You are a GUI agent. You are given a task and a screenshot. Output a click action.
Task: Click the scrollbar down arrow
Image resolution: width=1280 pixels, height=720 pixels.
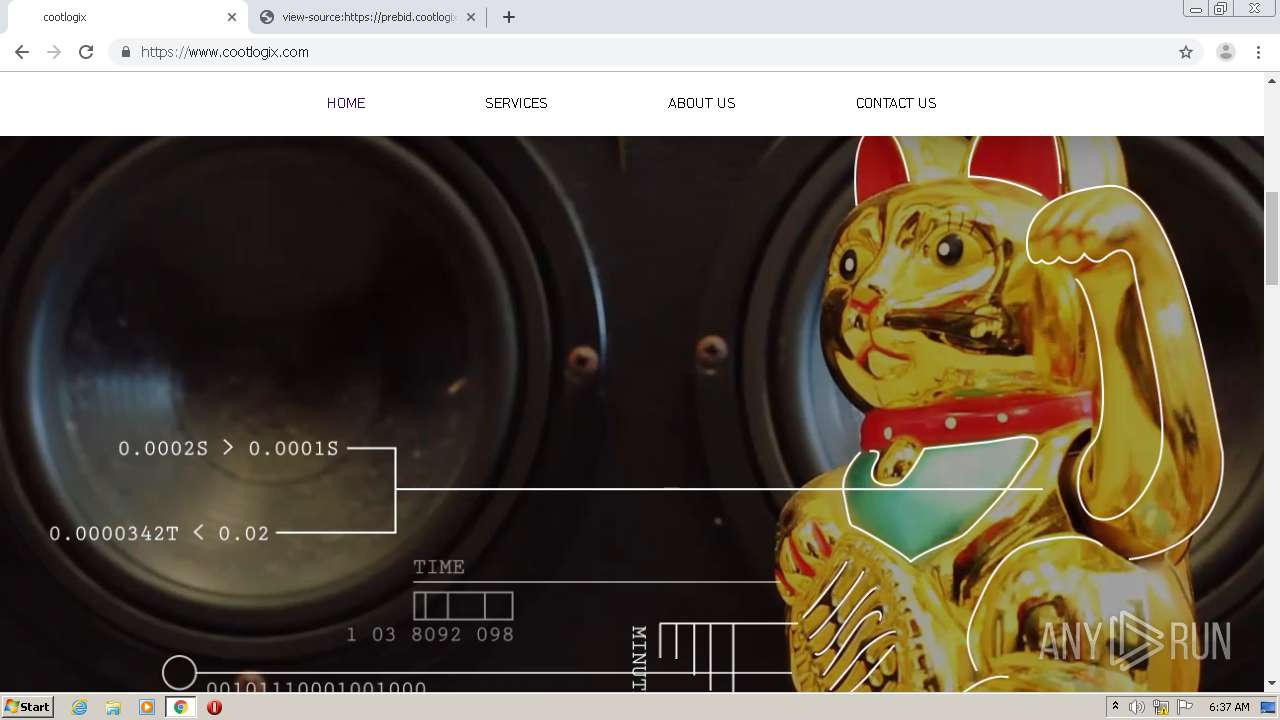point(1272,684)
